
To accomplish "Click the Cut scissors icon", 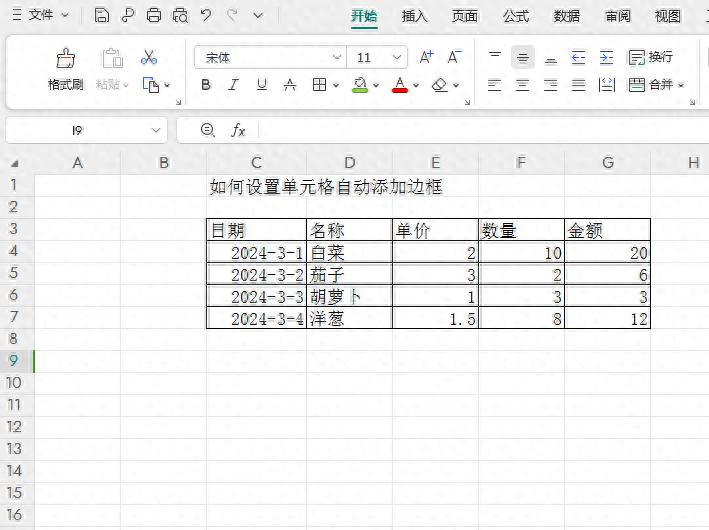I will click(x=148, y=57).
